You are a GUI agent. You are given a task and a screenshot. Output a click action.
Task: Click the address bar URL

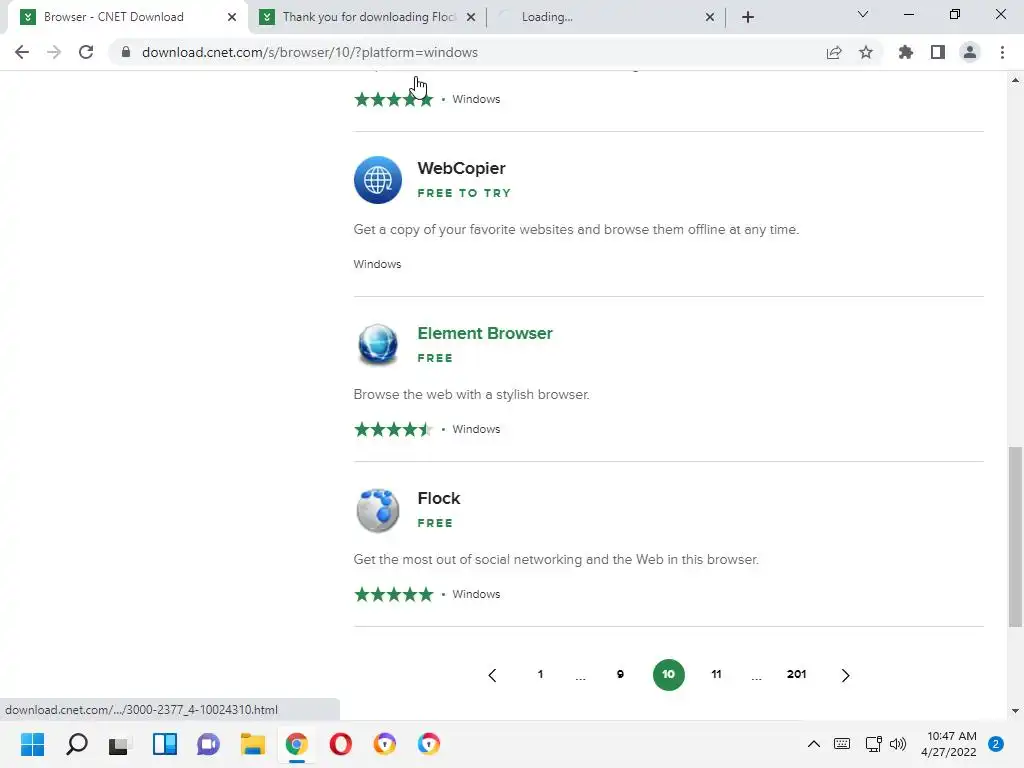pos(310,52)
